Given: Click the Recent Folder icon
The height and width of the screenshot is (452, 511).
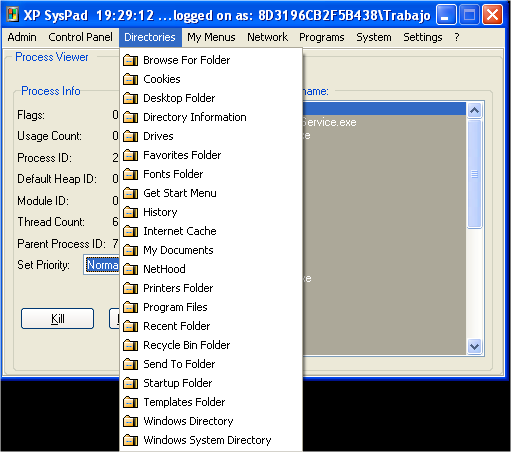Looking at the screenshot, I should coord(130,326).
